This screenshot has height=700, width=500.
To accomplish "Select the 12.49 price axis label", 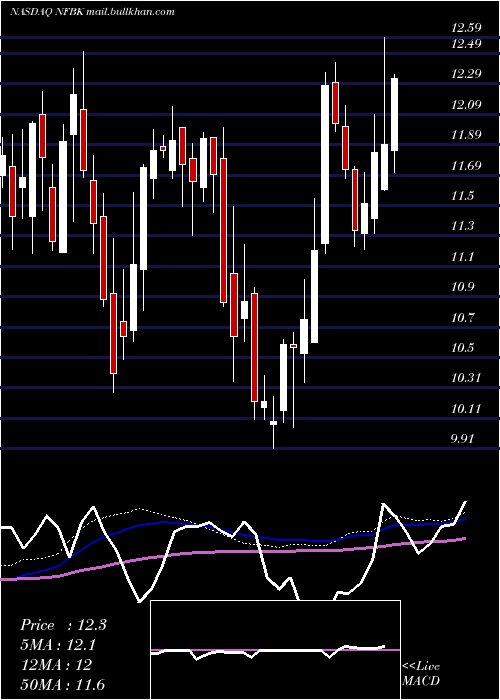I will point(466,44).
